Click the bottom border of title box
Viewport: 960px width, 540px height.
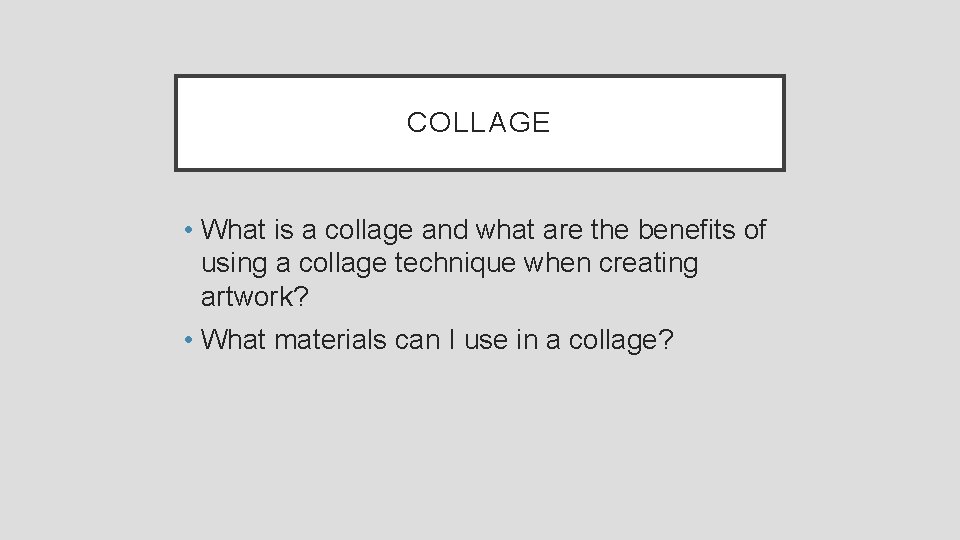pos(480,169)
